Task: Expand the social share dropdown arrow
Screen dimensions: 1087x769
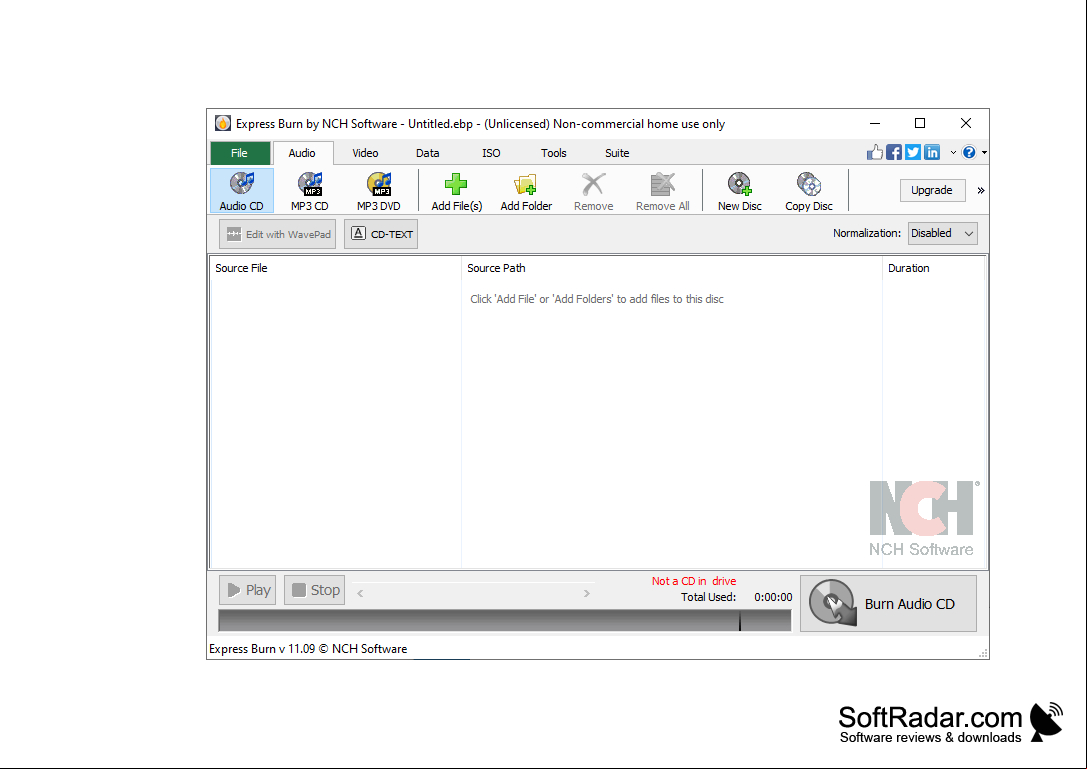Action: 953,153
